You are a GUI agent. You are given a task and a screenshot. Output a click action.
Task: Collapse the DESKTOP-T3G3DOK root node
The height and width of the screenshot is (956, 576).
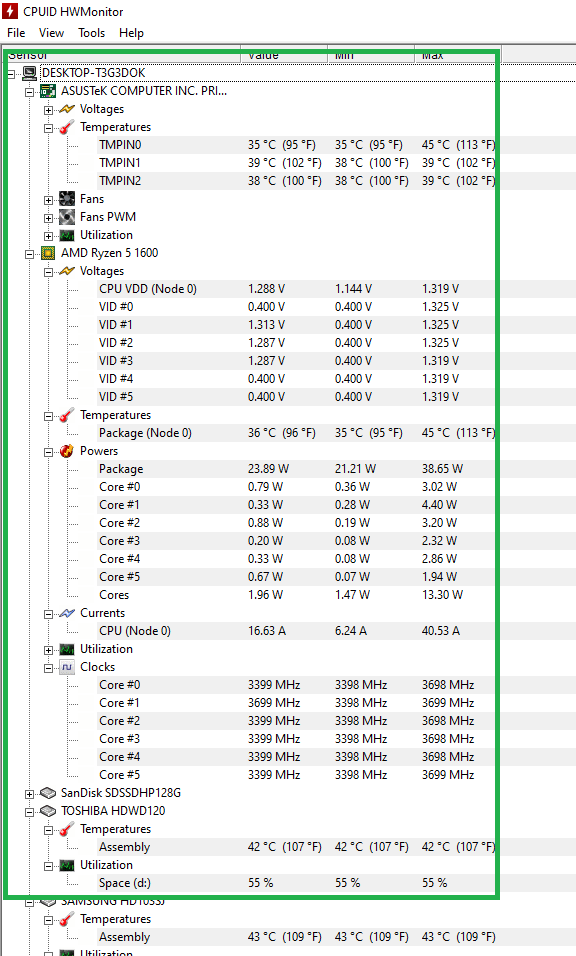[x=11, y=74]
